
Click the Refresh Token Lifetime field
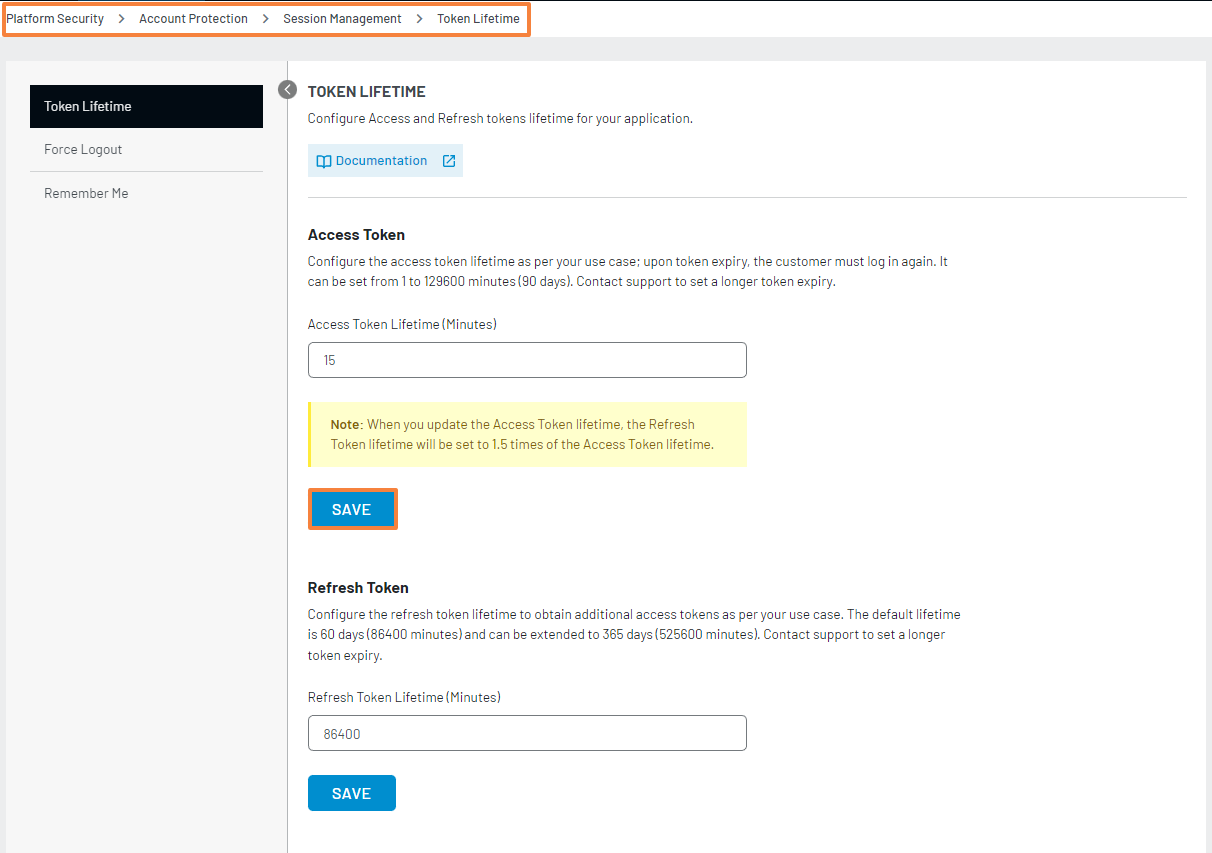tap(527, 733)
